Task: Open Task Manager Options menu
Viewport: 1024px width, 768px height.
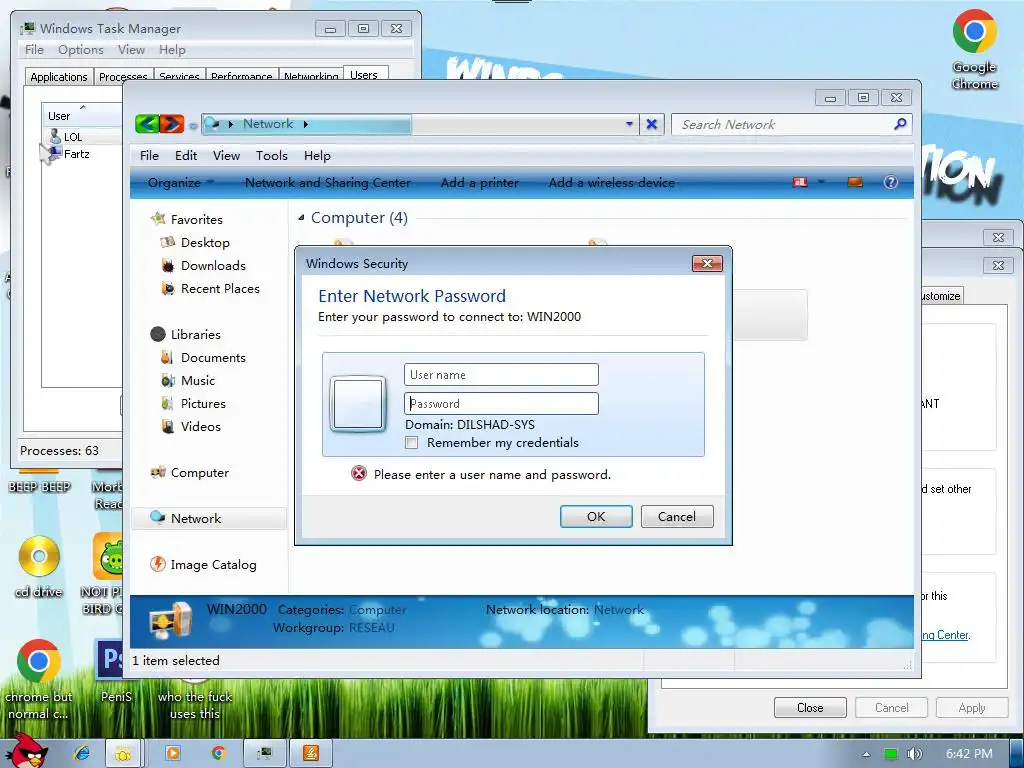Action: coord(80,50)
